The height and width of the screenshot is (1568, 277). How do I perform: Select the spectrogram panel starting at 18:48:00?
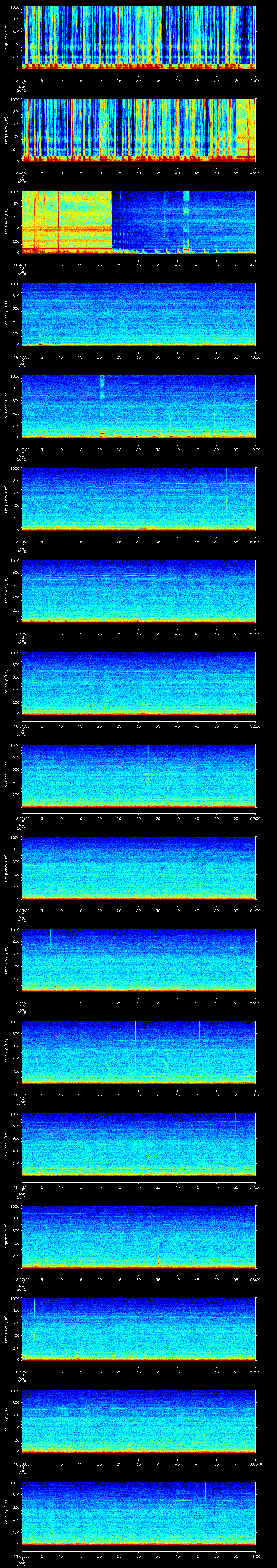(x=139, y=407)
